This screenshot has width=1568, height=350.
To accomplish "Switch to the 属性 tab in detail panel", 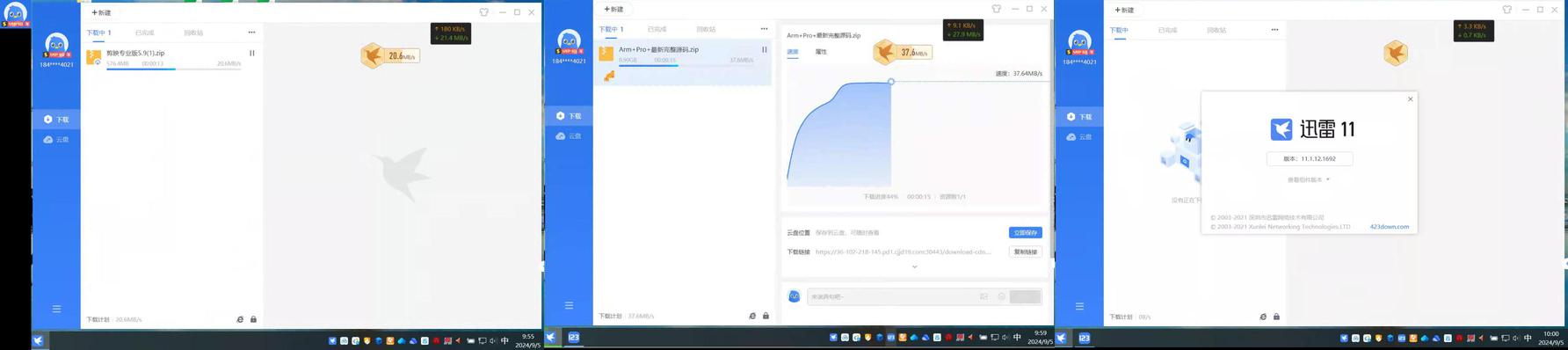I will [821, 52].
